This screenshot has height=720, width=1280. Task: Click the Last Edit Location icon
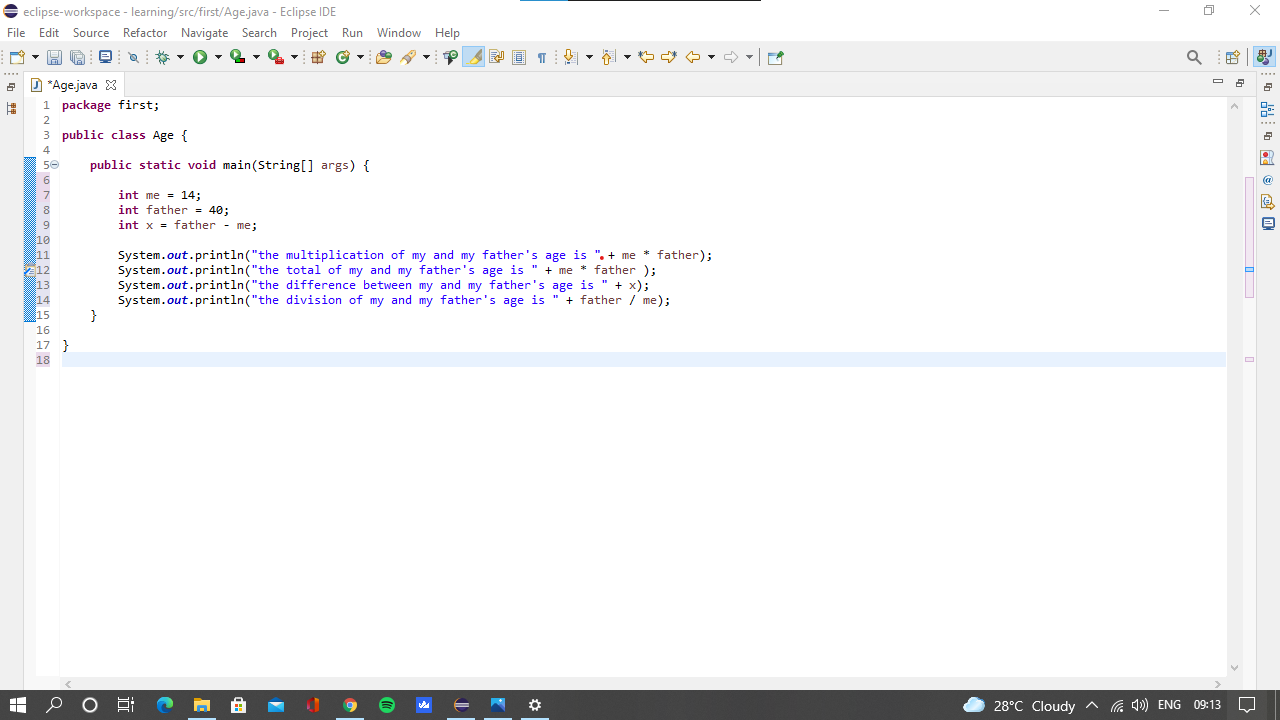(x=646, y=57)
